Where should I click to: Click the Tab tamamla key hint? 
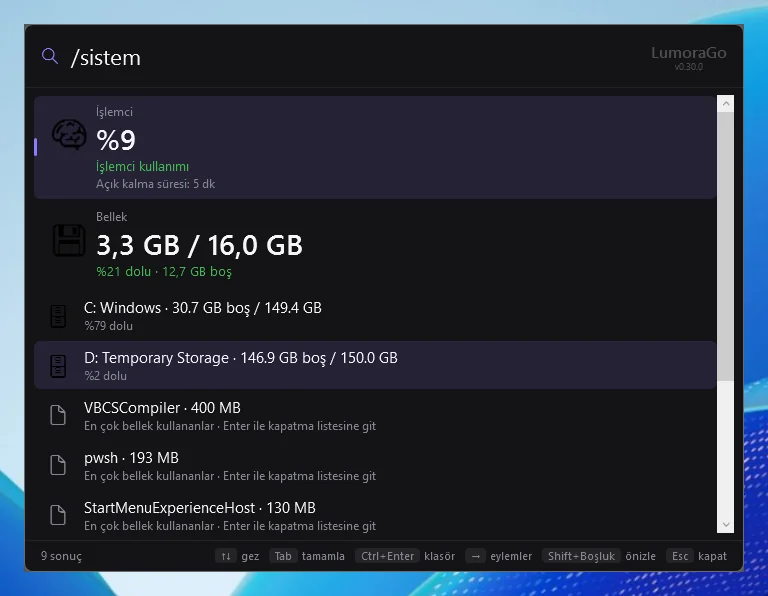point(307,556)
